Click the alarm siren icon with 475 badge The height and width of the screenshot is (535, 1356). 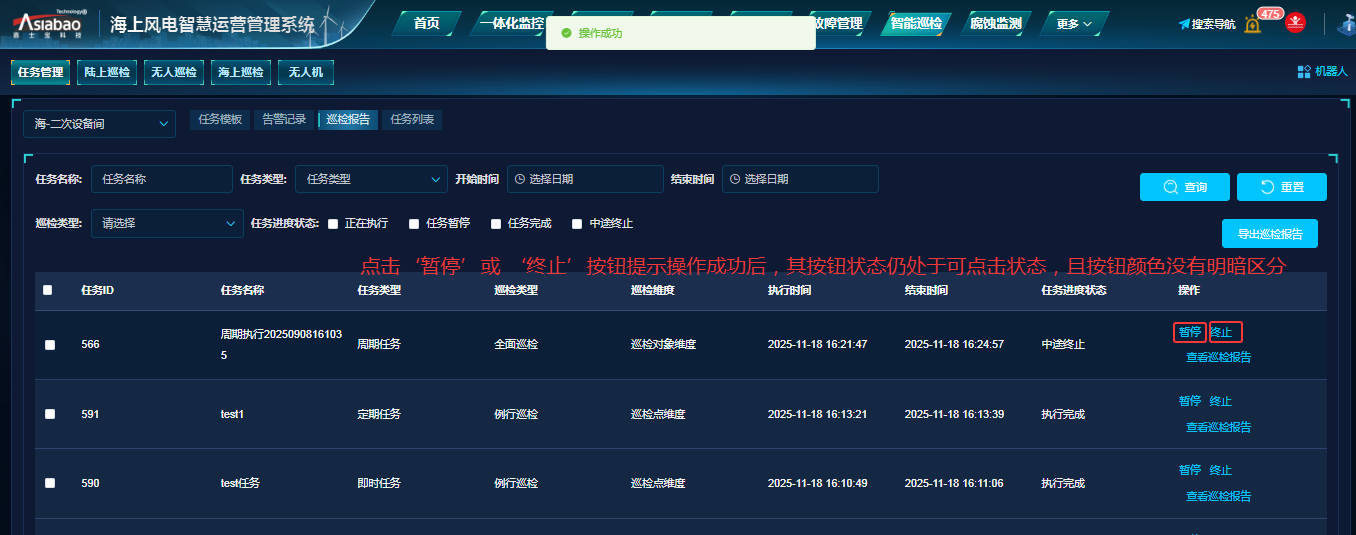point(1253,24)
